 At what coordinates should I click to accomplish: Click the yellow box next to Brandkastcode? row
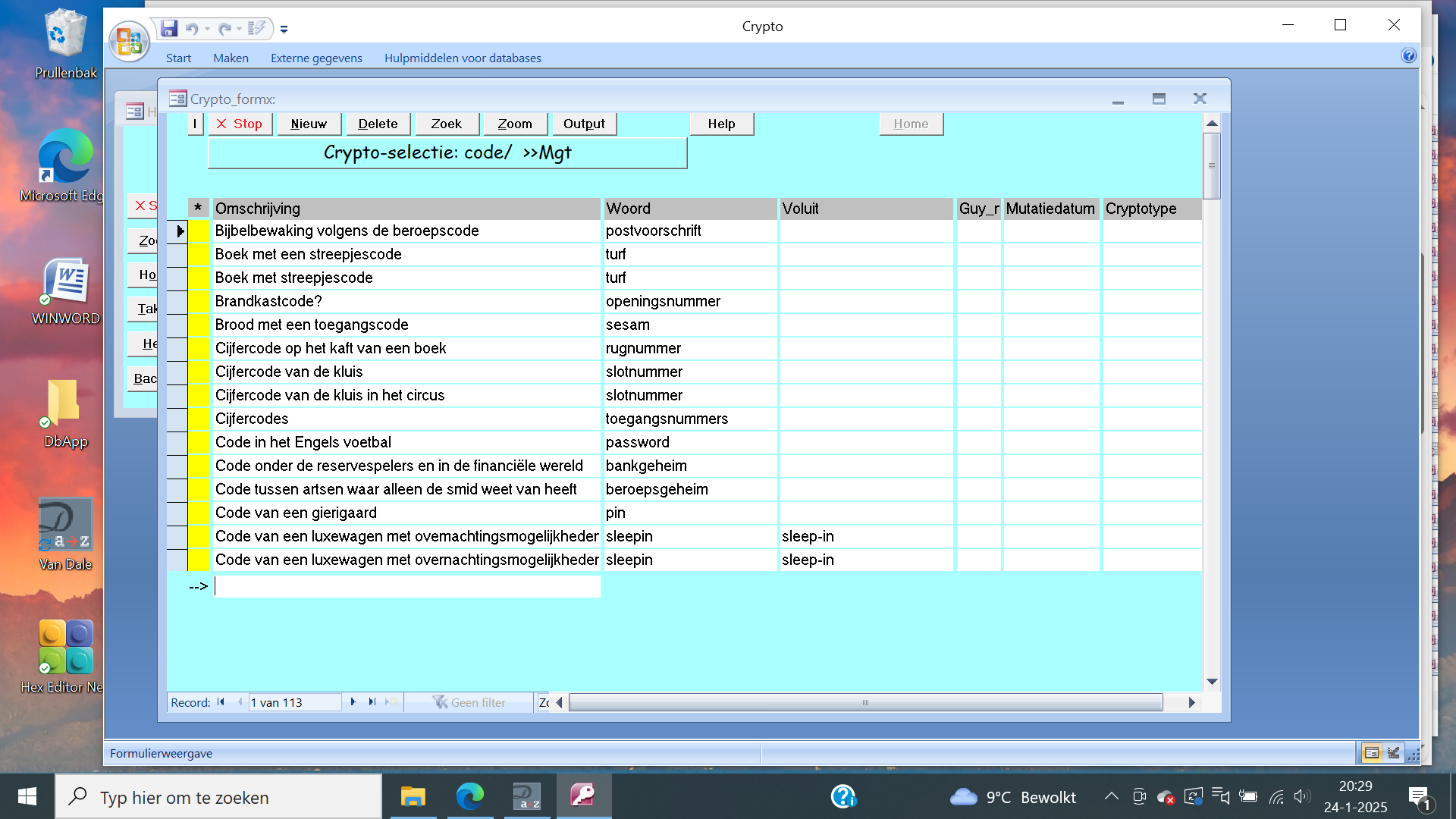[199, 301]
